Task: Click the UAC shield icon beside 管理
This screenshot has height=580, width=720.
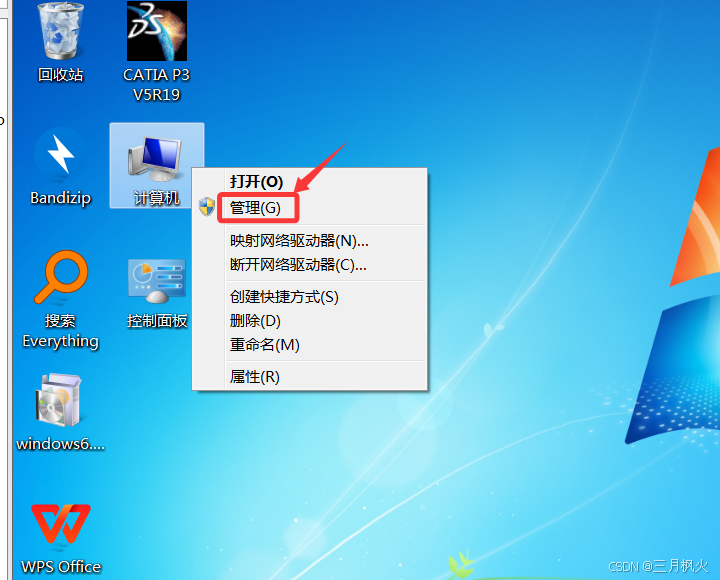Action: coord(207,207)
